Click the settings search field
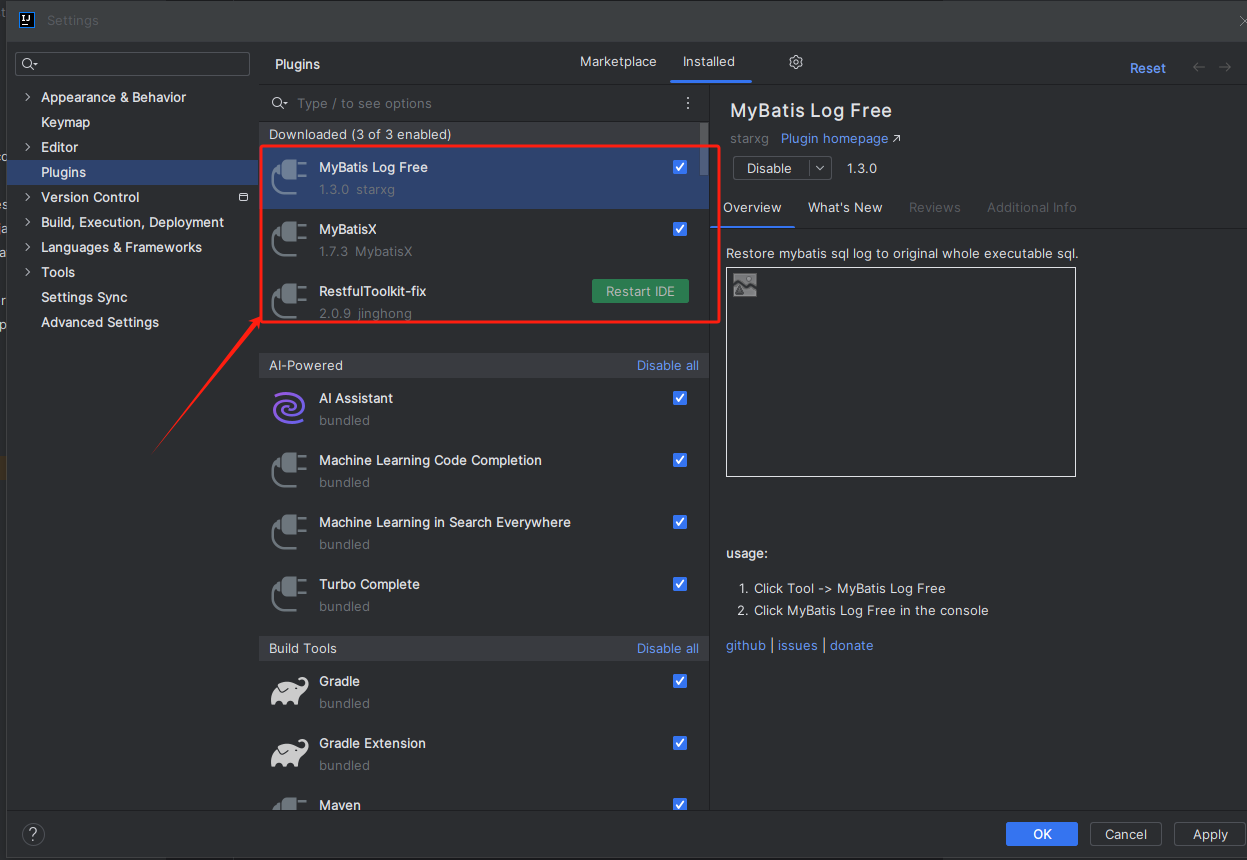This screenshot has width=1247, height=860. click(132, 64)
